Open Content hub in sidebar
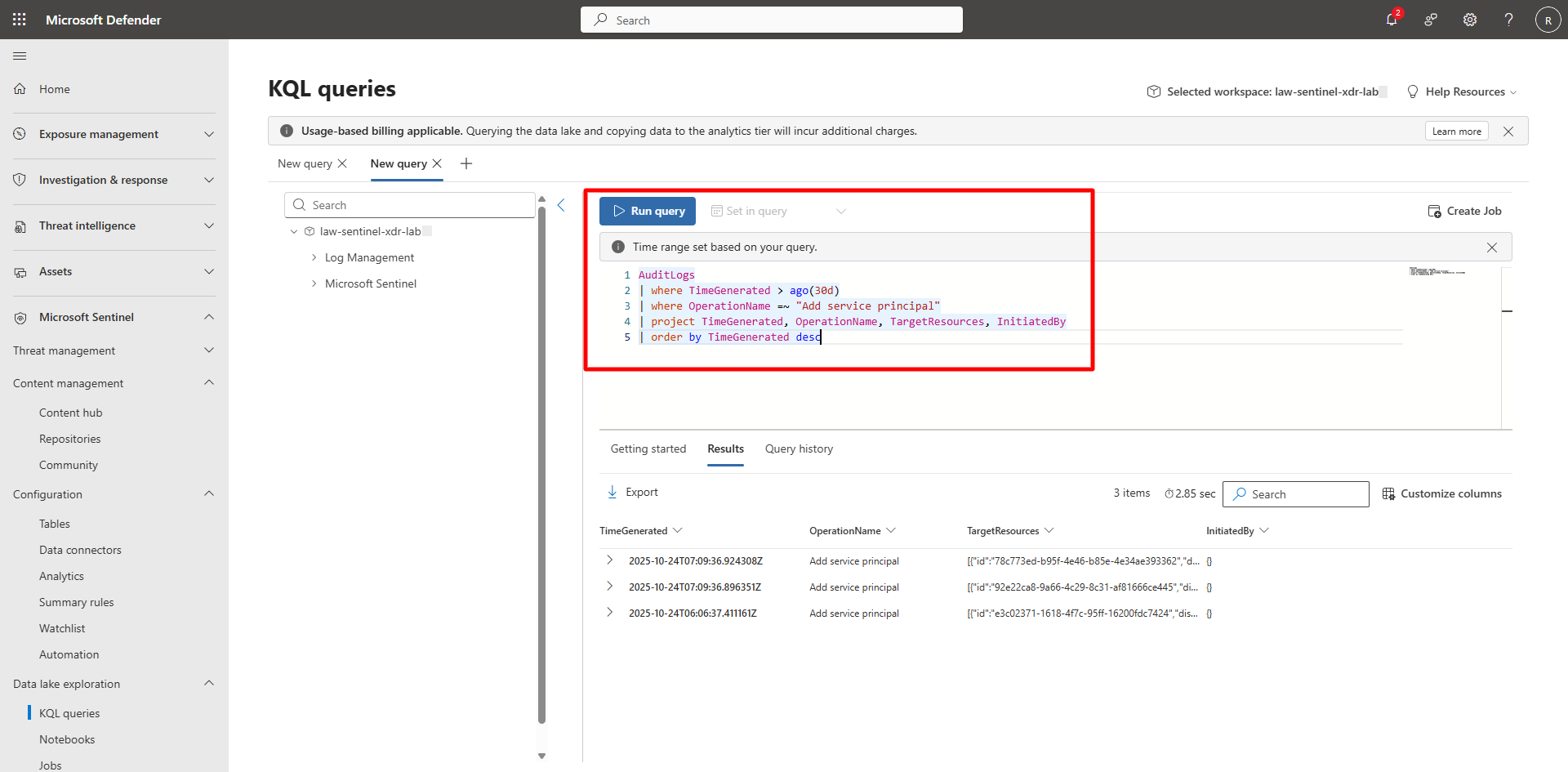 (71, 413)
